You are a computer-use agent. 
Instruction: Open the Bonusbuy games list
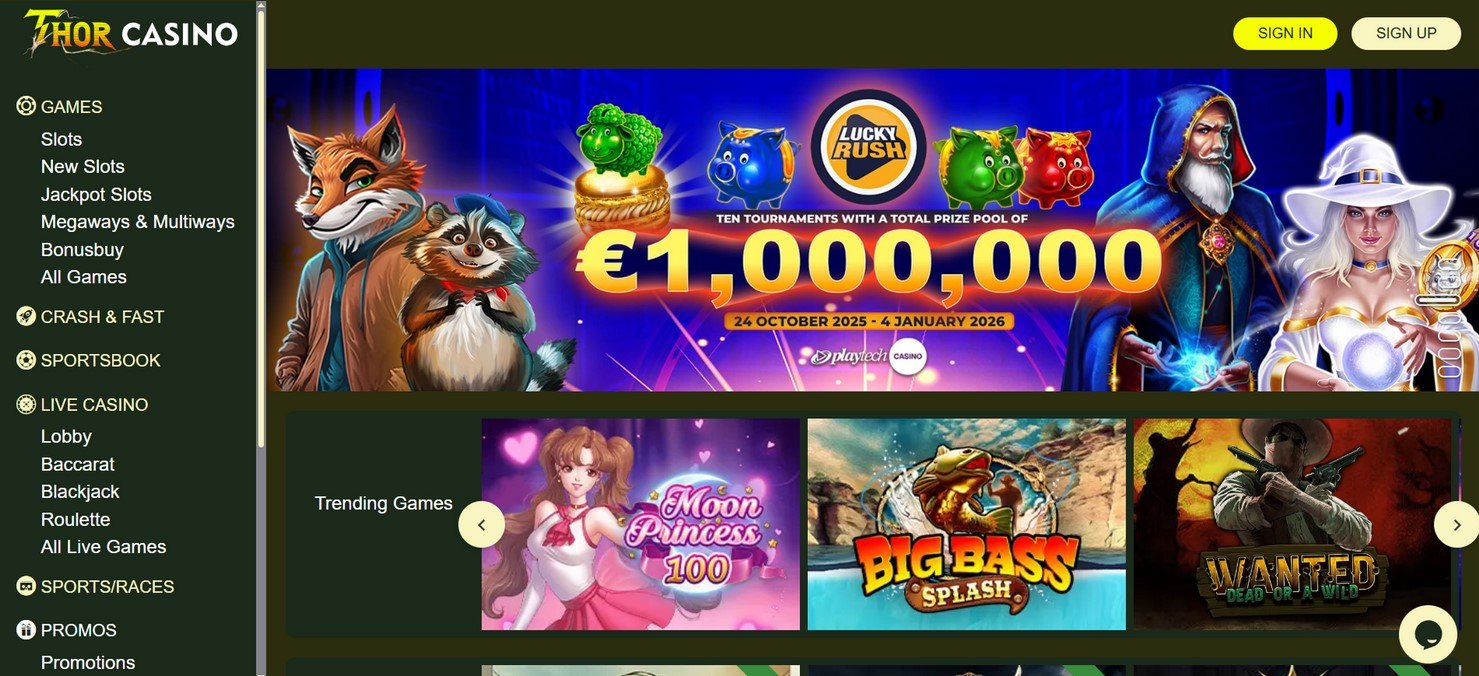[x=82, y=249]
